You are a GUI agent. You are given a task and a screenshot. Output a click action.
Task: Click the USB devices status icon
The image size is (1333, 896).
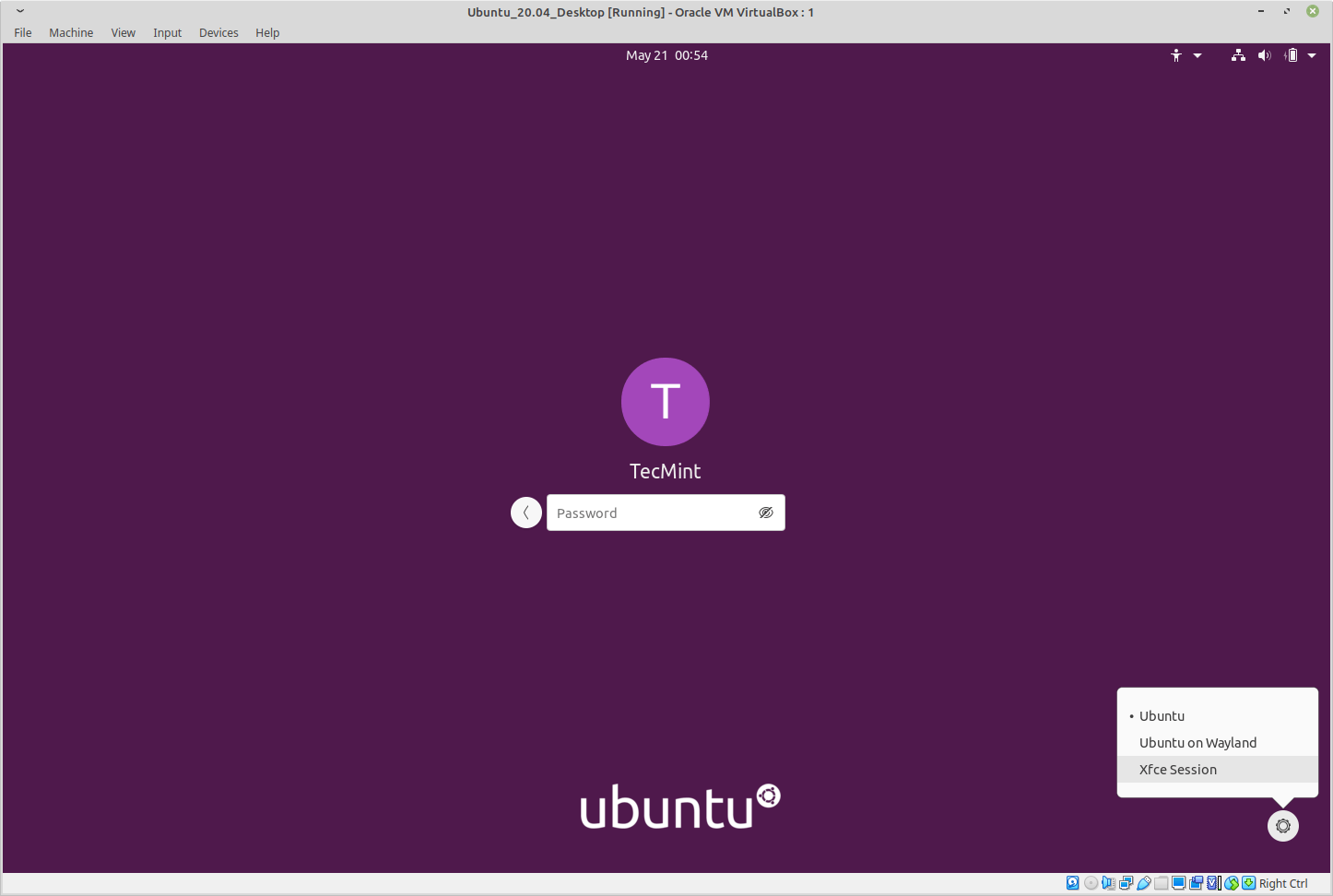(1143, 883)
